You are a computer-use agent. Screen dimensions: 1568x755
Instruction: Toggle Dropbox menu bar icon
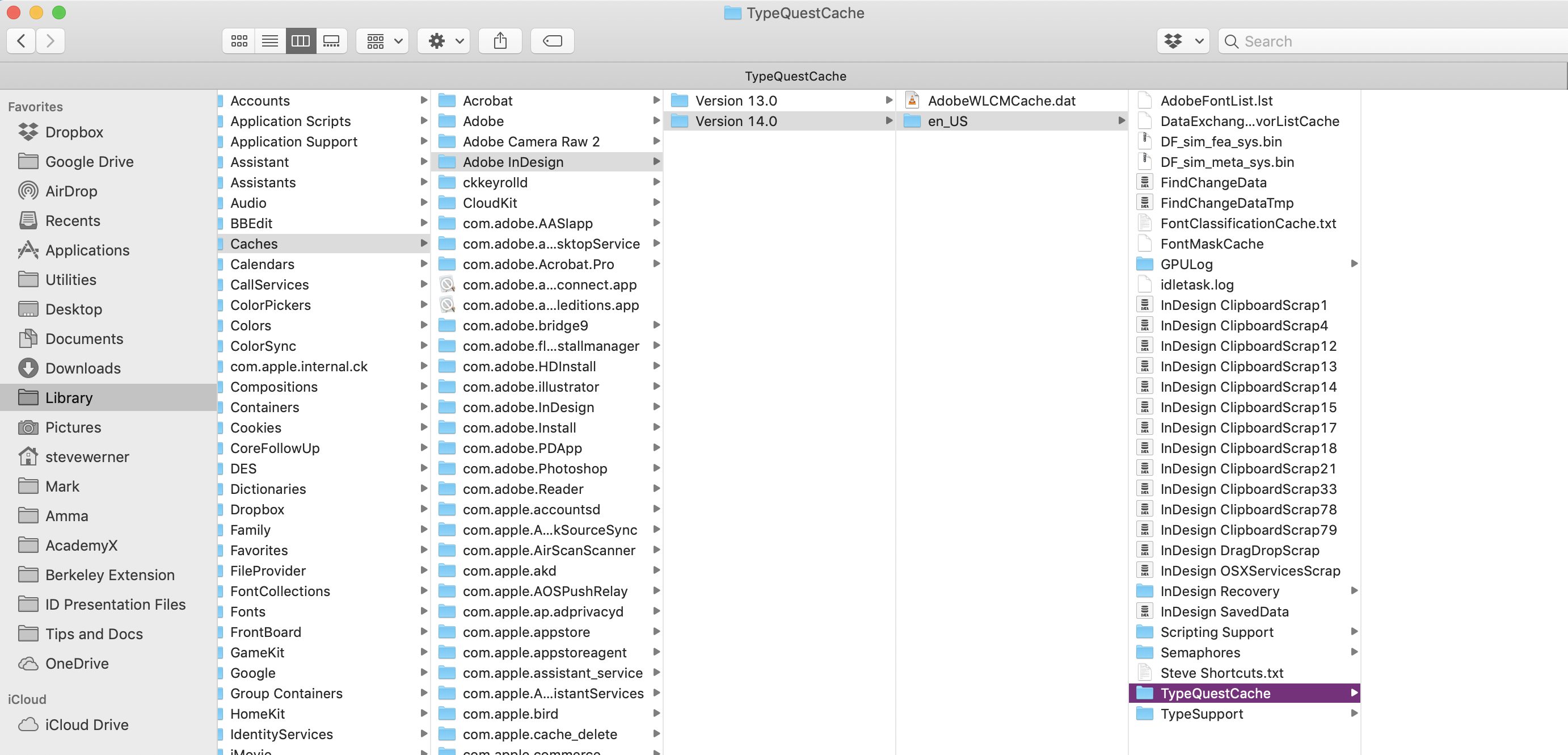tap(1182, 41)
